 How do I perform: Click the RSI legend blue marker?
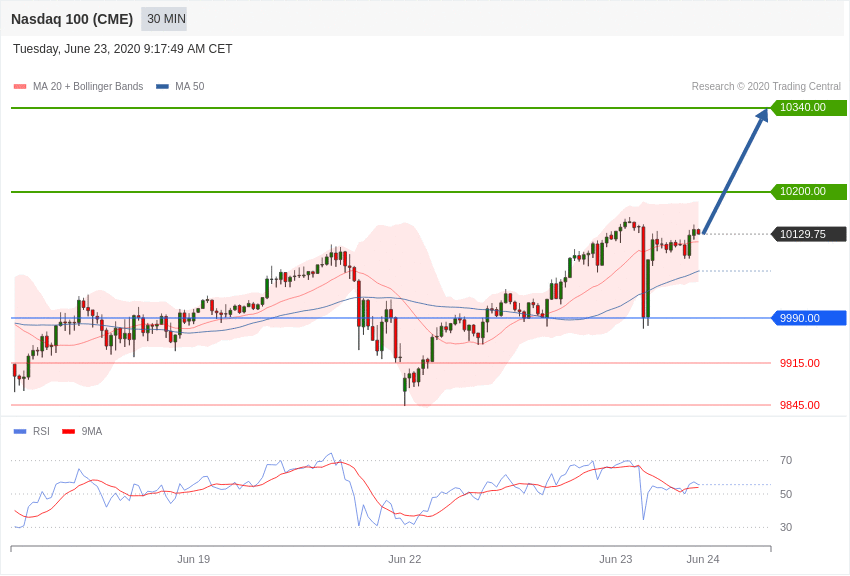pos(20,432)
